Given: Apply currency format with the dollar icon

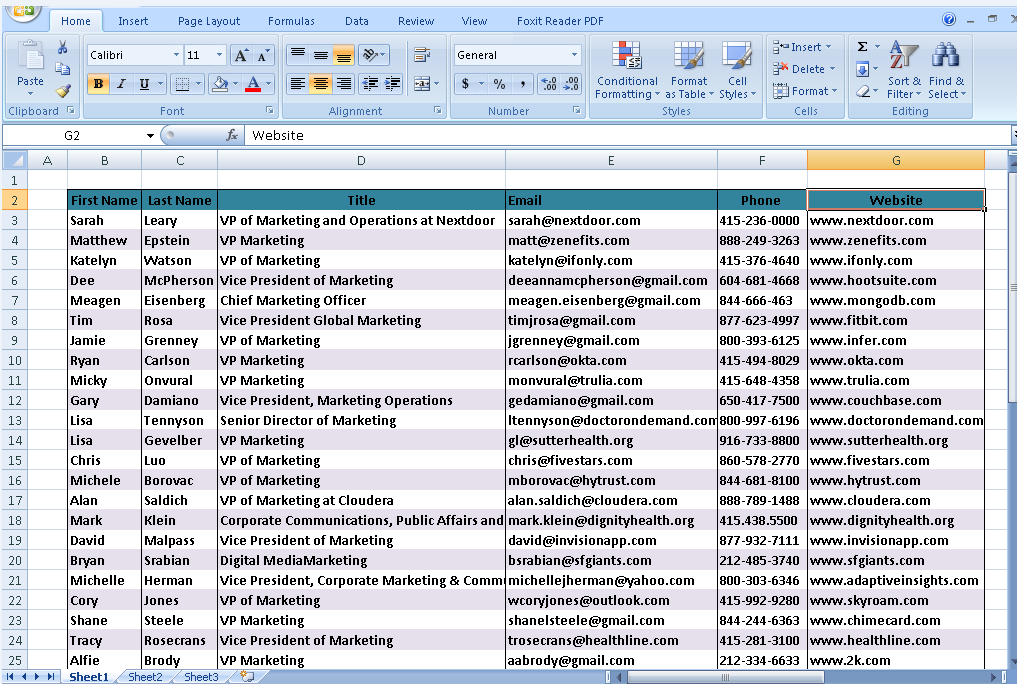Looking at the screenshot, I should point(465,84).
